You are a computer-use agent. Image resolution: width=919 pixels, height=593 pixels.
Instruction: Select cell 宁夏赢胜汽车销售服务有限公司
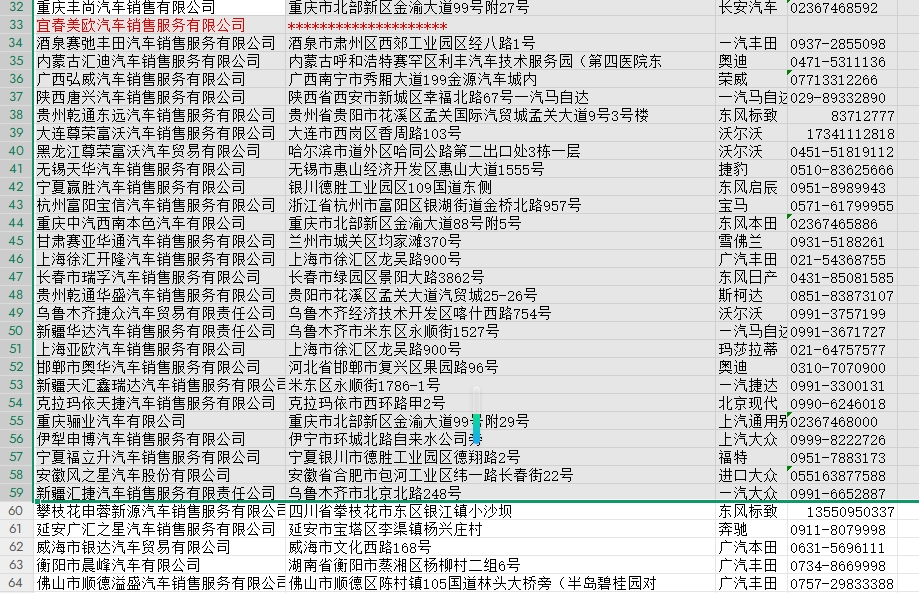coord(159,188)
